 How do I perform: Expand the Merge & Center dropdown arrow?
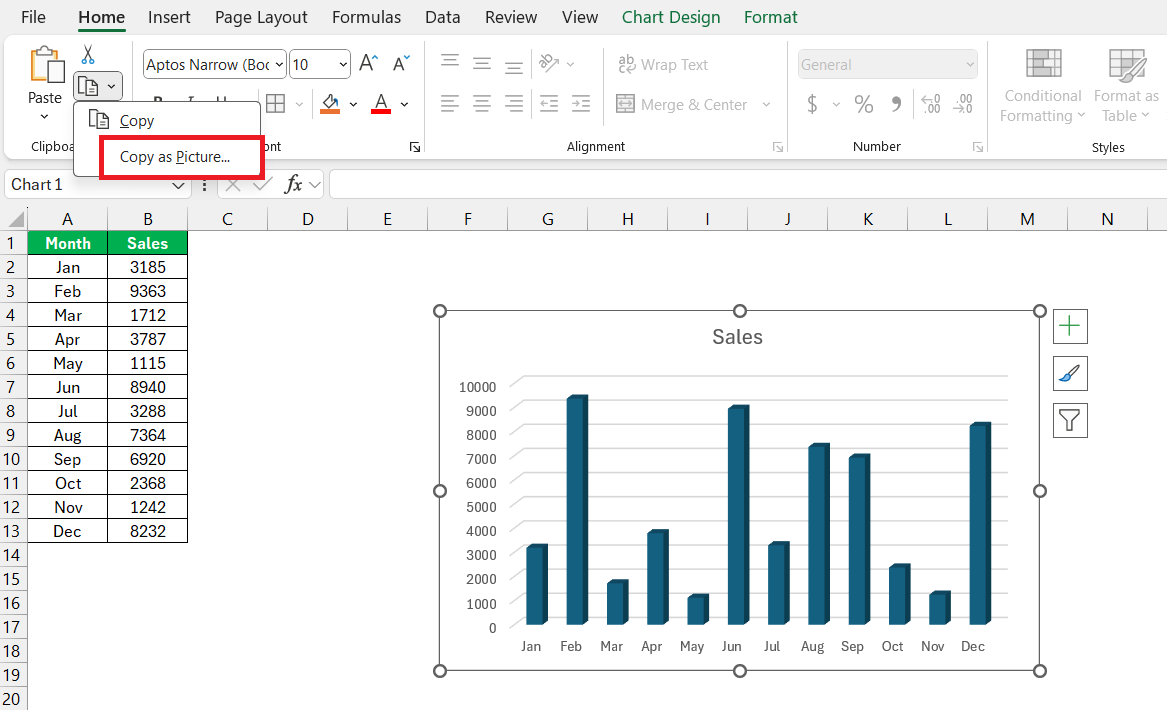click(x=766, y=104)
